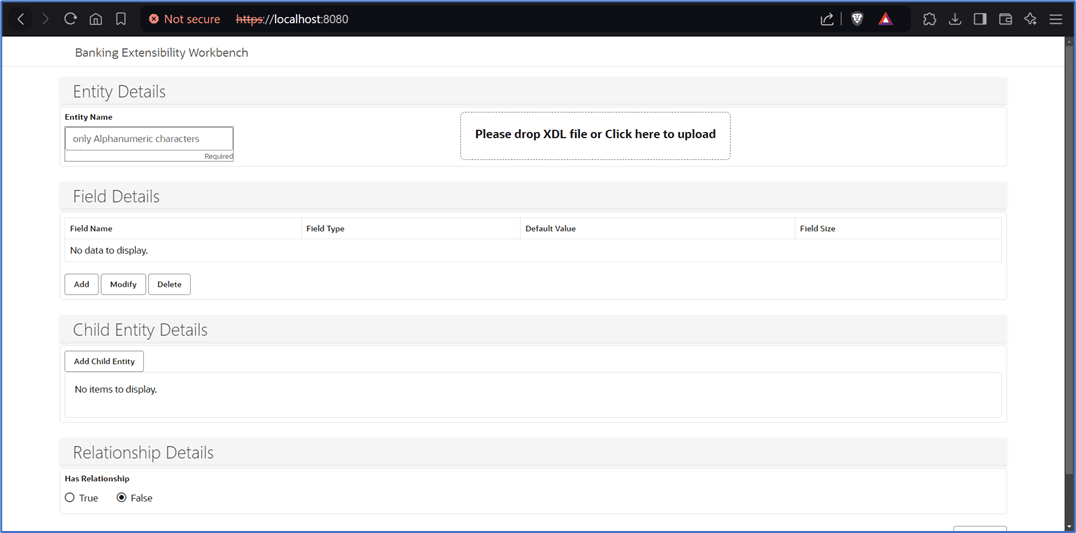1076x533 pixels.
Task: Click the browser back arrow icon
Action: pos(21,19)
